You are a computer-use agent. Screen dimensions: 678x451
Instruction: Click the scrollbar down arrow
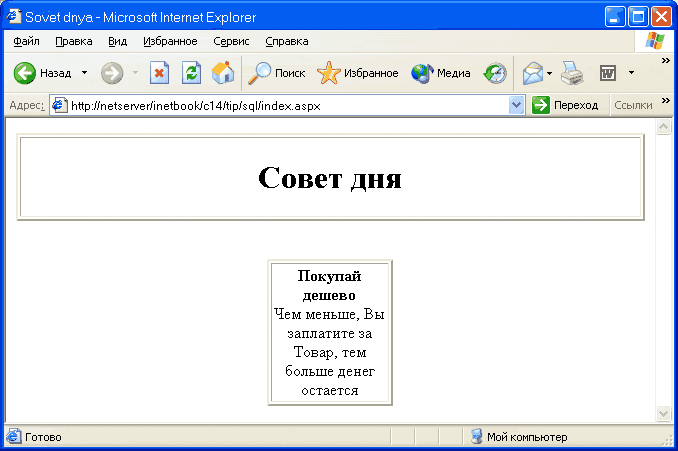(663, 413)
